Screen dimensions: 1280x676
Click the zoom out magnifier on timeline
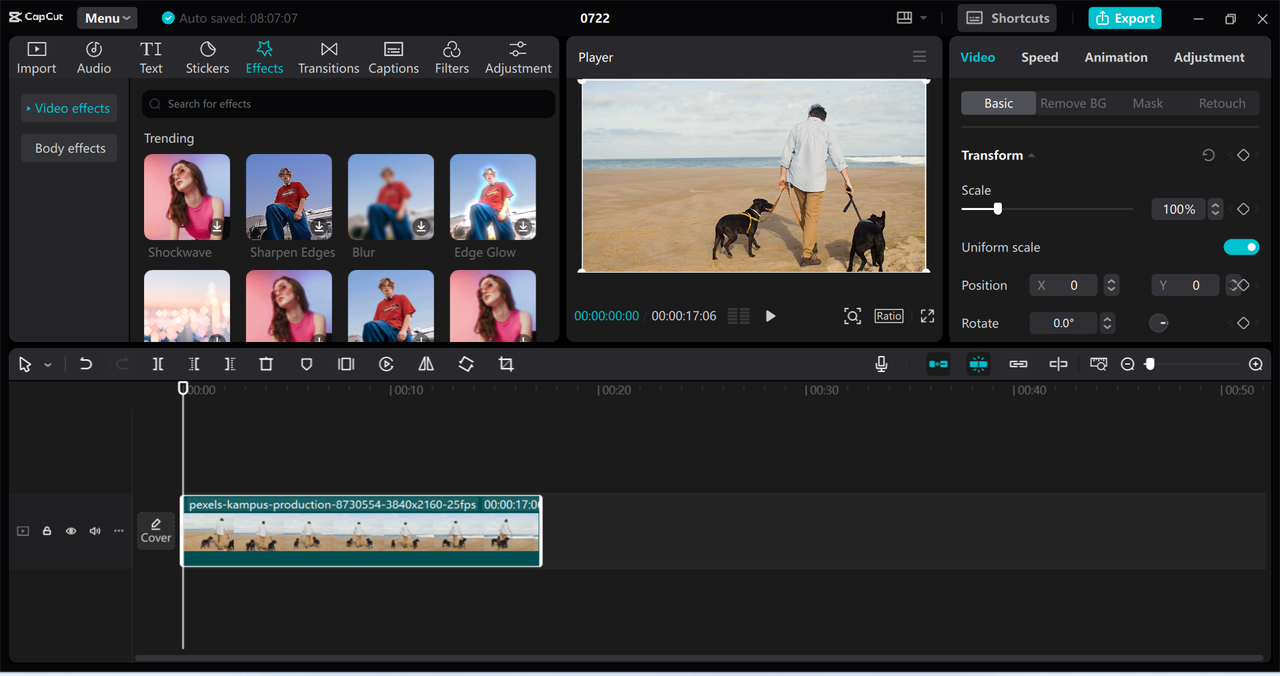1127,364
